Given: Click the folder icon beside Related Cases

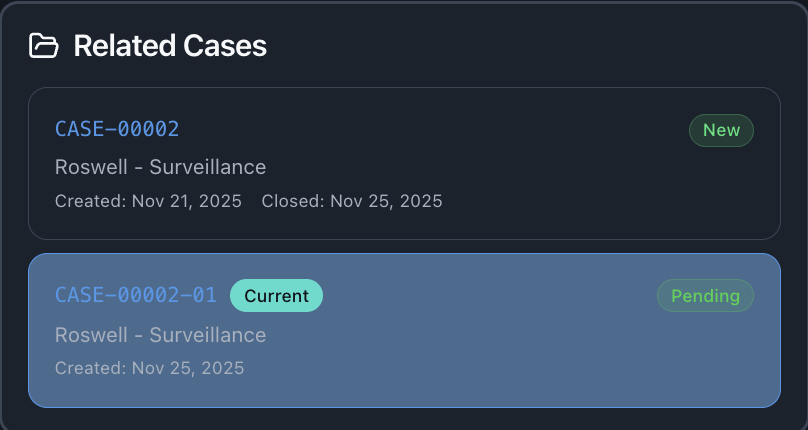Looking at the screenshot, I should [x=43, y=46].
